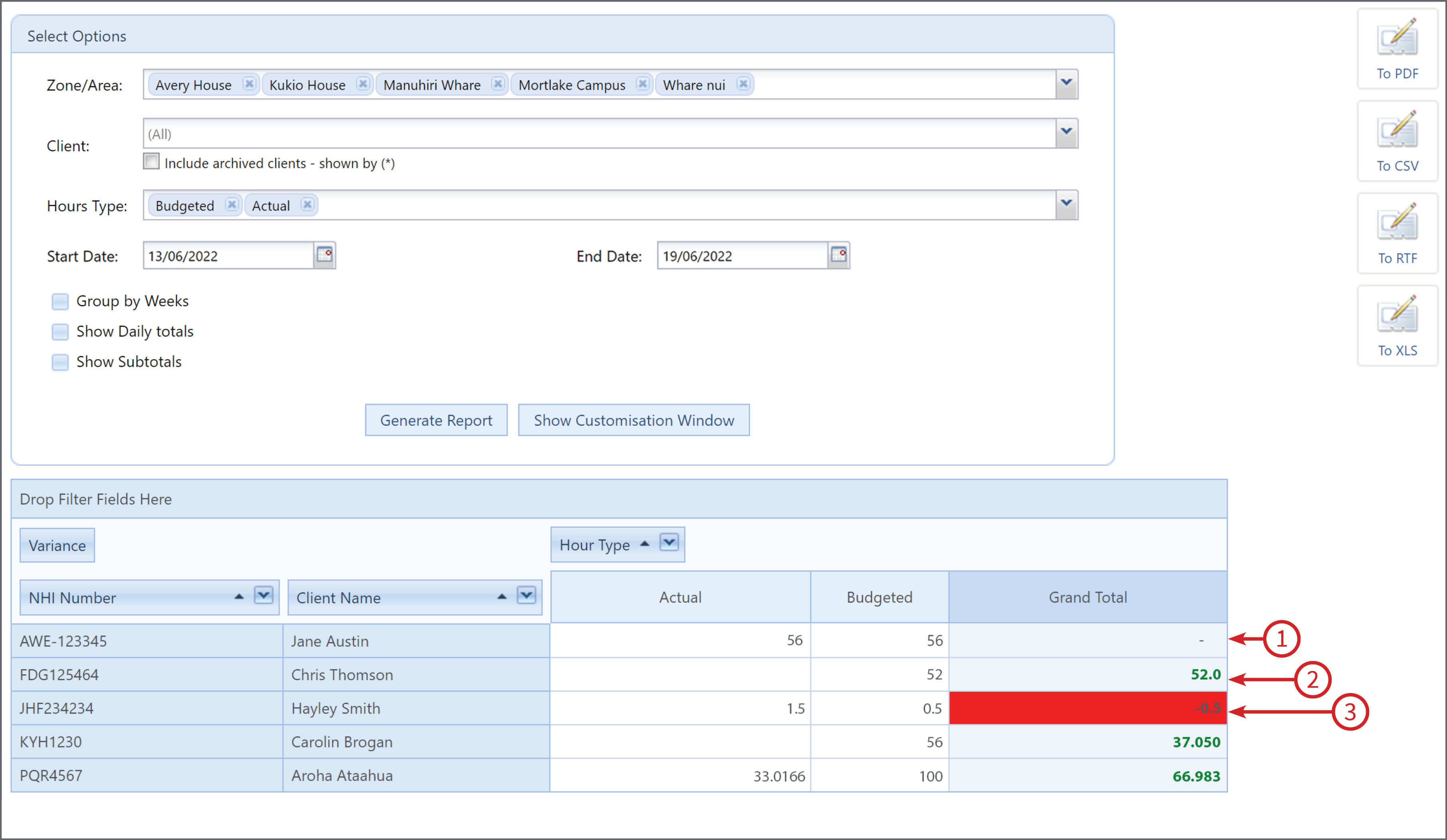The image size is (1447, 840).
Task: Click Show Customisation Window button
Action: [634, 420]
